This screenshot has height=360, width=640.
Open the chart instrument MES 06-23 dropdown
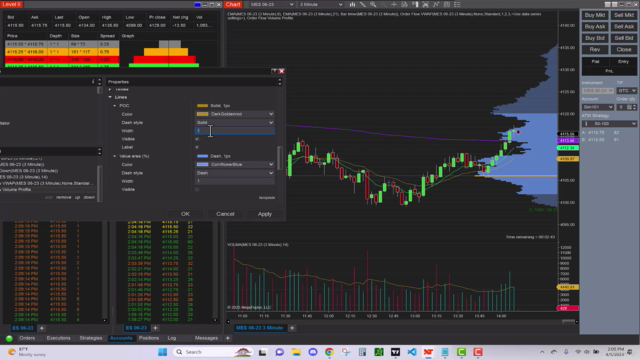[271, 4]
